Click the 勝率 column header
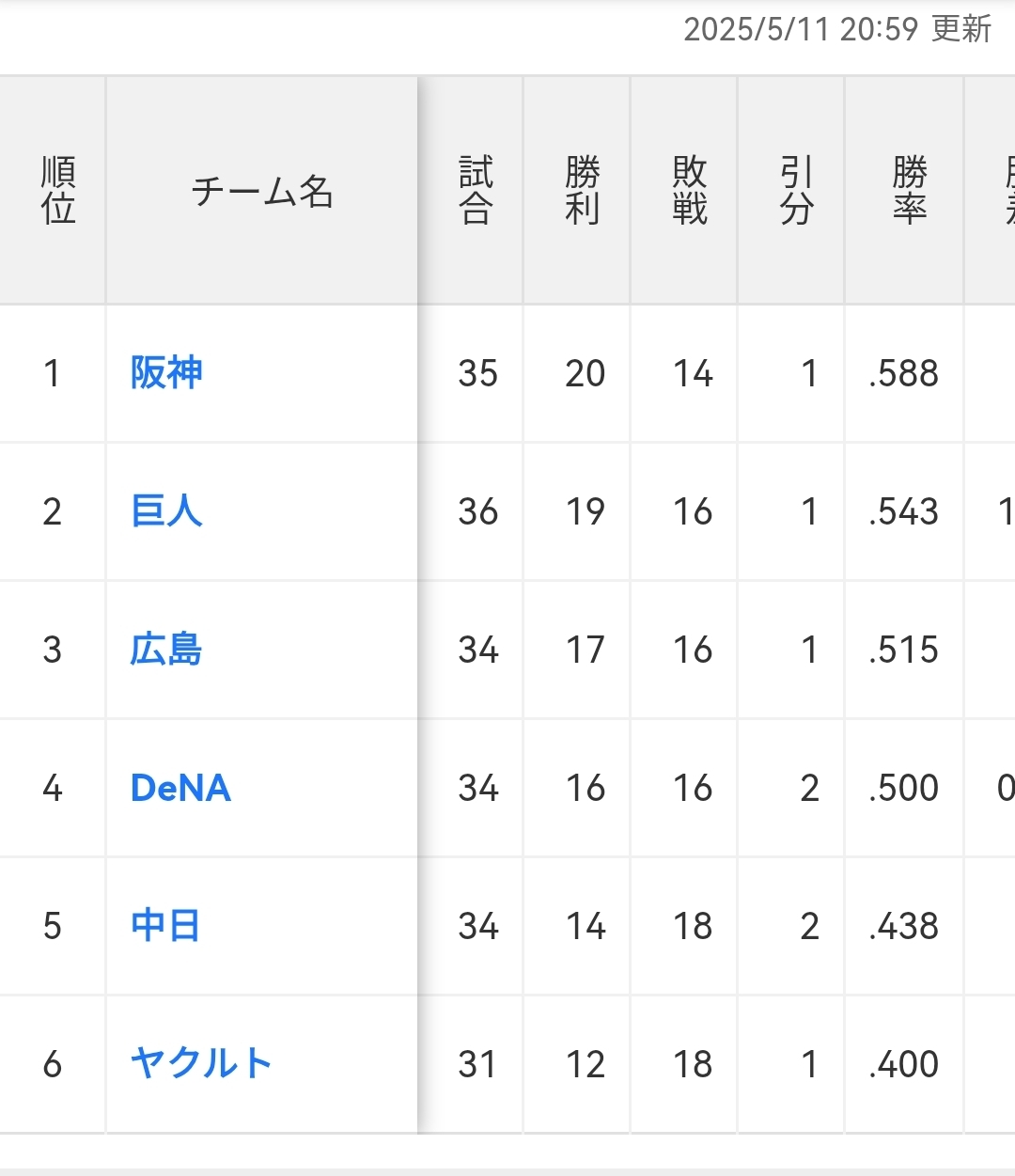This screenshot has width=1015, height=1176. pos(909,191)
